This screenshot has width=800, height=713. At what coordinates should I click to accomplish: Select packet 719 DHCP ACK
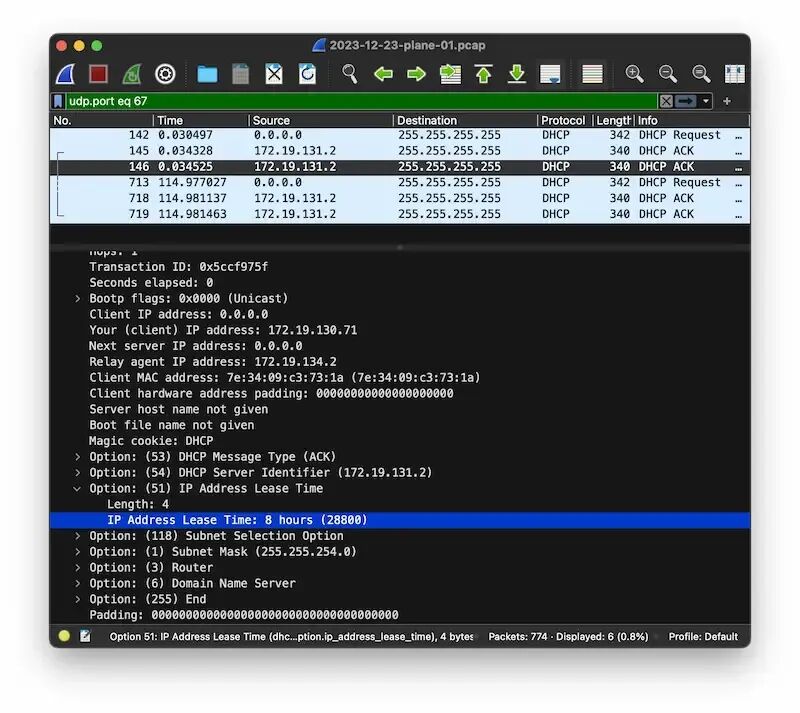pos(399,214)
